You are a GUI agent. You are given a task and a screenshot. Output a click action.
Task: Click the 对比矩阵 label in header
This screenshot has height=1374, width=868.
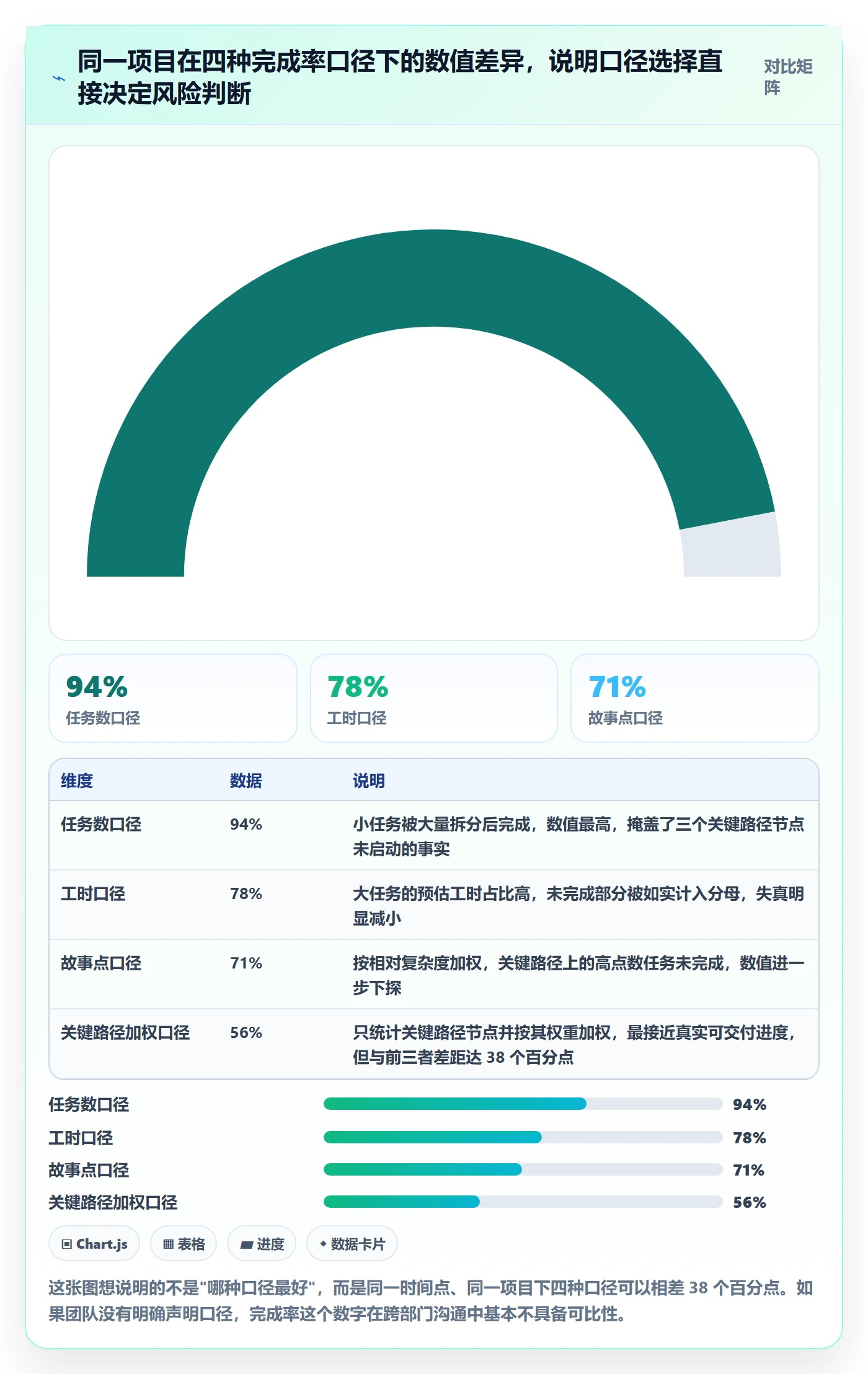tap(788, 77)
